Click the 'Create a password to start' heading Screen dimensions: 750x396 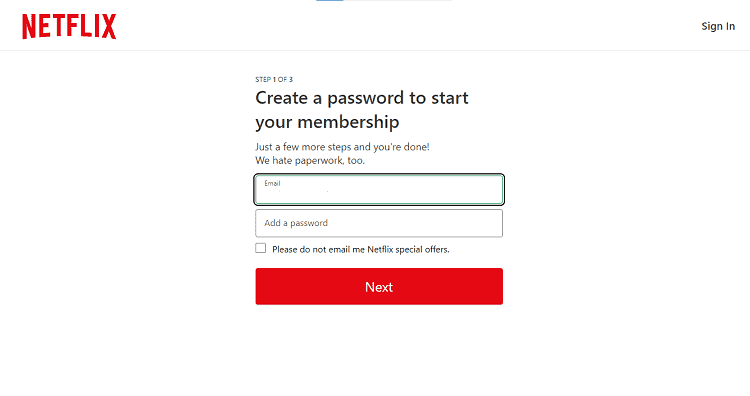[362, 98]
